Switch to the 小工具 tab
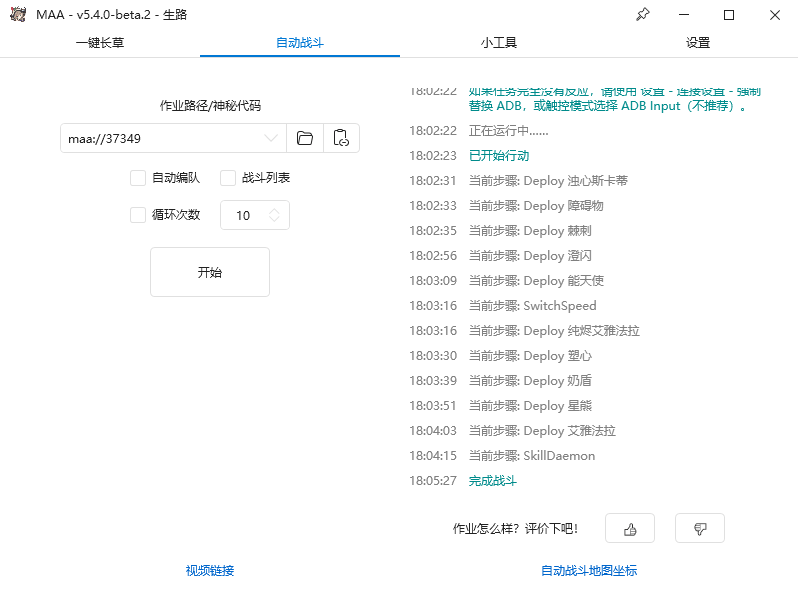This screenshot has width=798, height=598. pos(498,43)
